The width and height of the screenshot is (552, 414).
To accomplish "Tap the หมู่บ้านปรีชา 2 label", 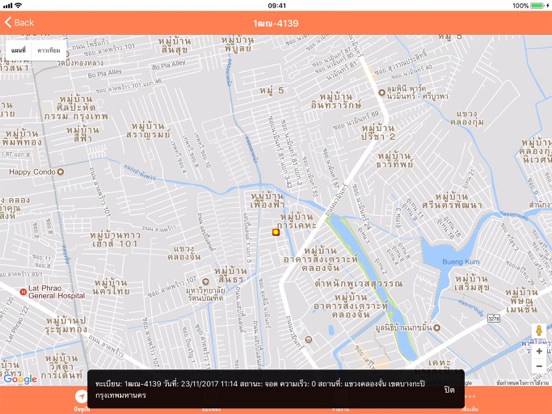I will tap(378, 132).
